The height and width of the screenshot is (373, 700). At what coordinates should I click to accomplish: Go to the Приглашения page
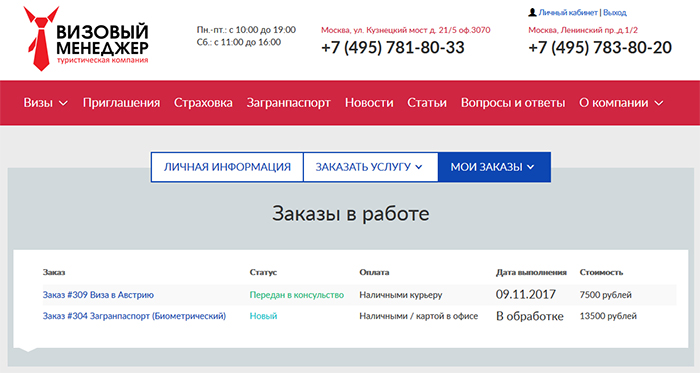coord(121,103)
